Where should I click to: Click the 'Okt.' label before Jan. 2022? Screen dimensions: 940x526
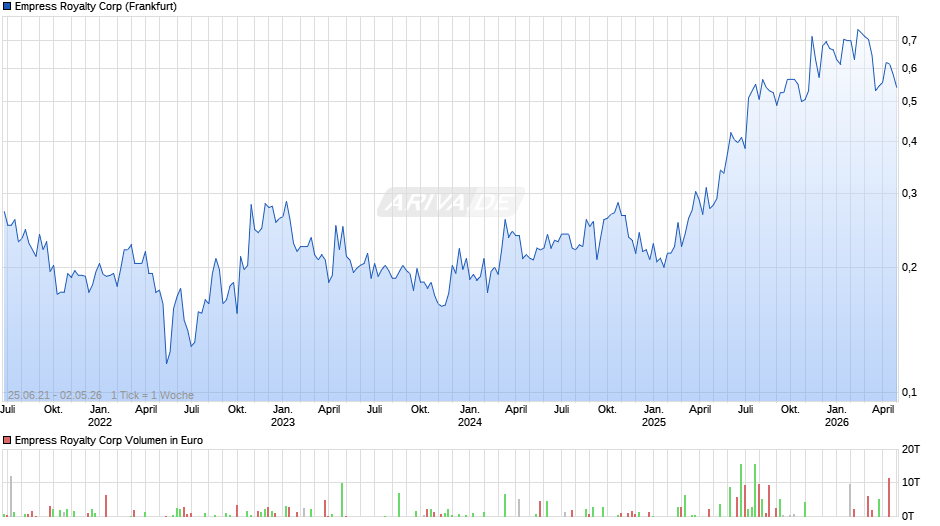[53, 410]
